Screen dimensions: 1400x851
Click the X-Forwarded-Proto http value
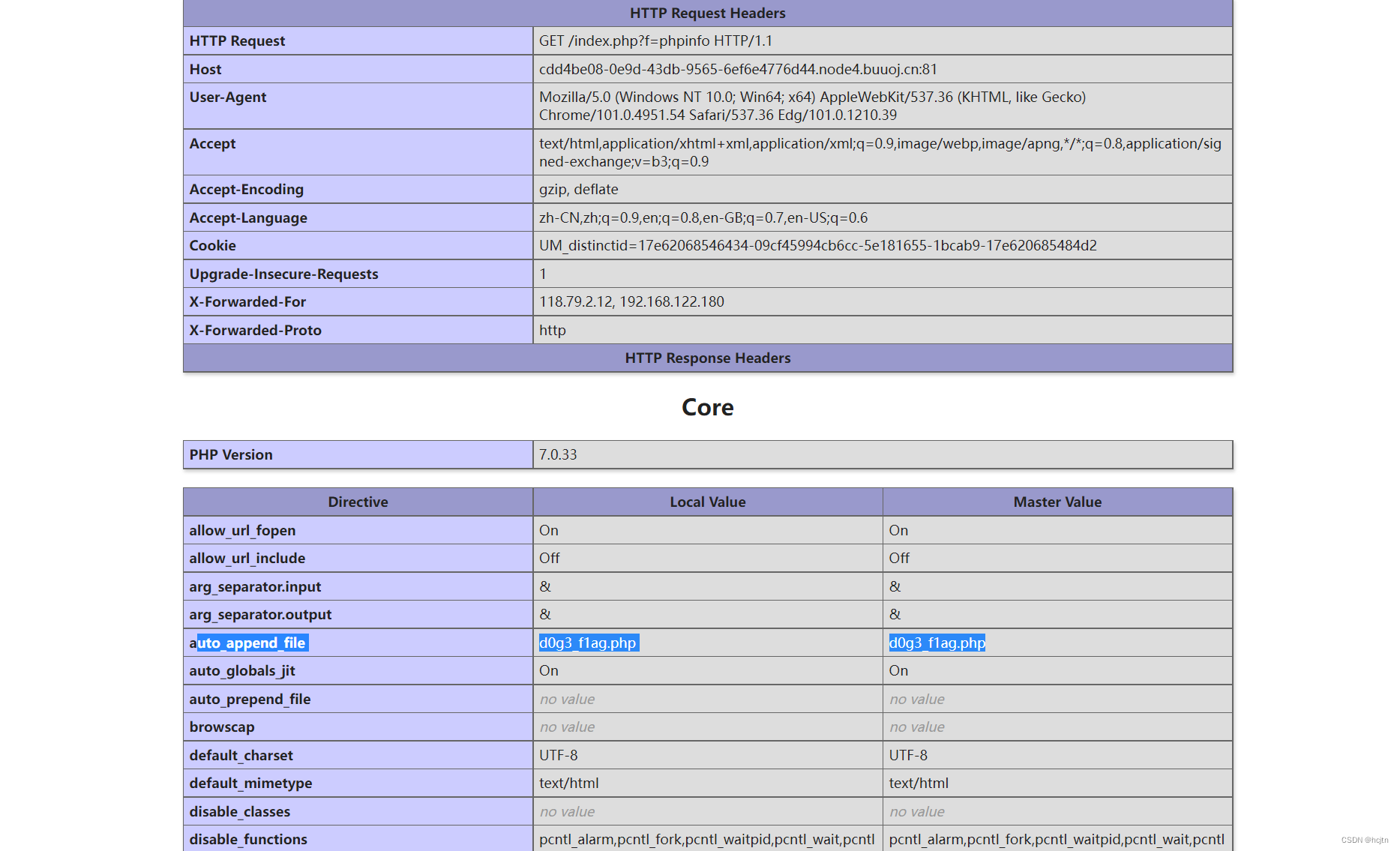pyautogui.click(x=552, y=330)
